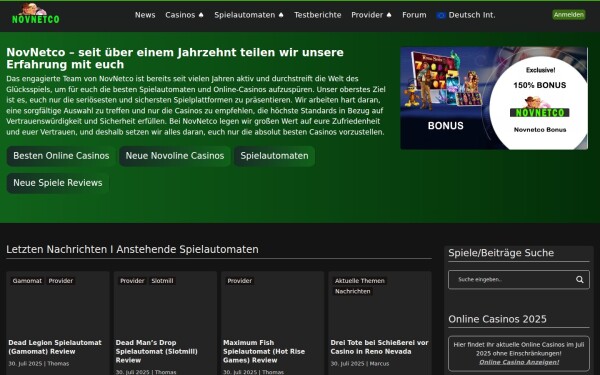Viewport: 600px width, 375px height.
Task: Click the NovNetco Jahrzehnt headline text
Action: pyautogui.click(x=175, y=58)
